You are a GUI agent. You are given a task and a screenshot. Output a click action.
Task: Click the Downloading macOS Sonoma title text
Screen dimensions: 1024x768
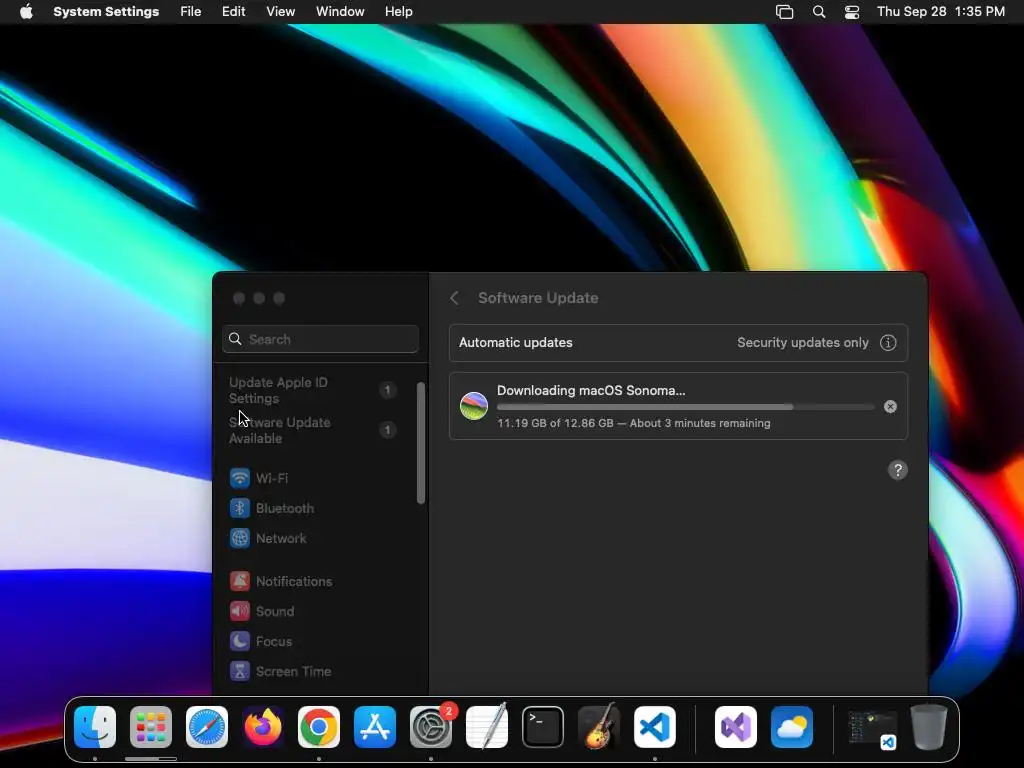click(591, 391)
